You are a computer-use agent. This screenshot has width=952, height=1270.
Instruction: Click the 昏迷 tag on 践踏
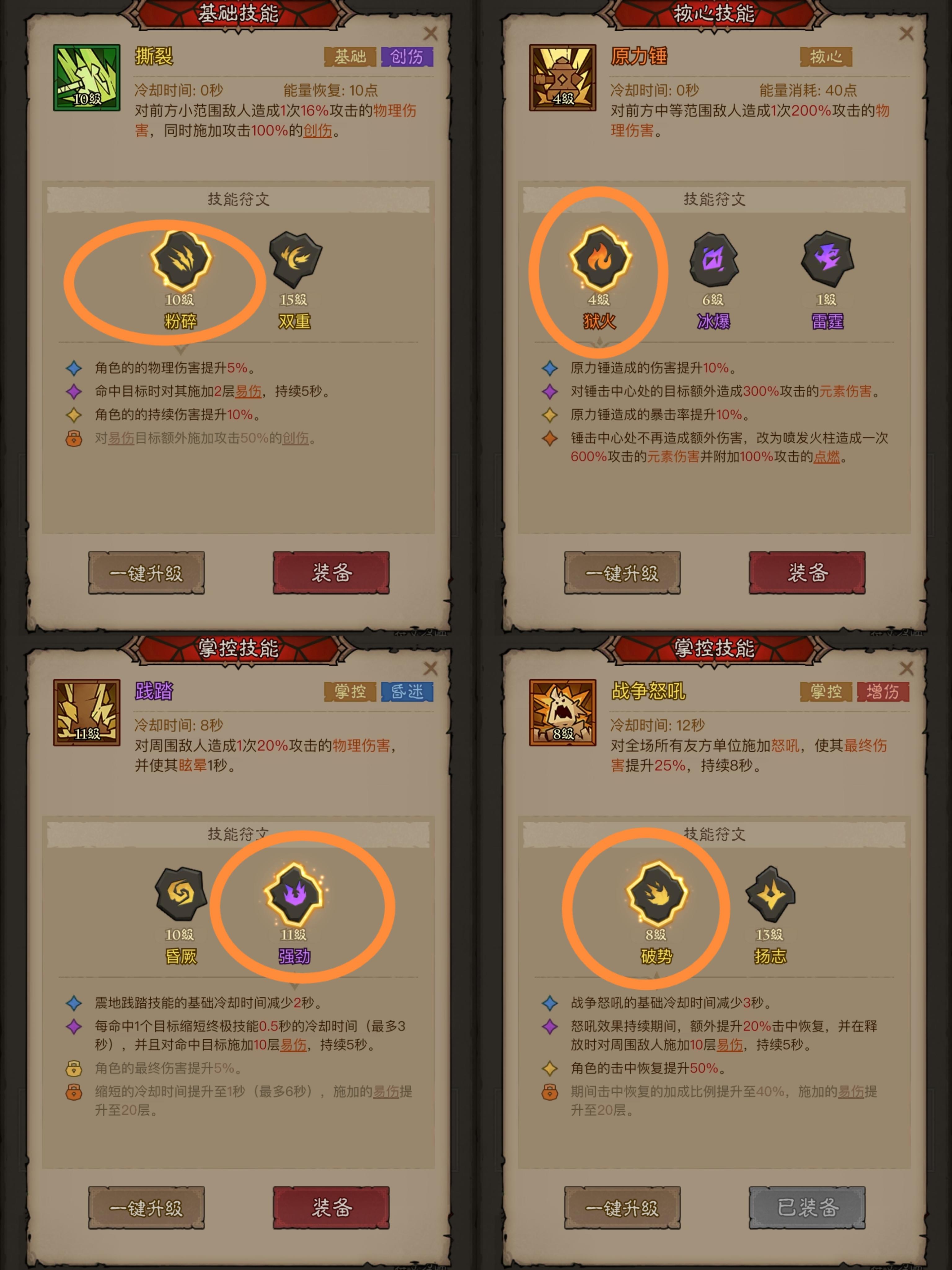(407, 691)
